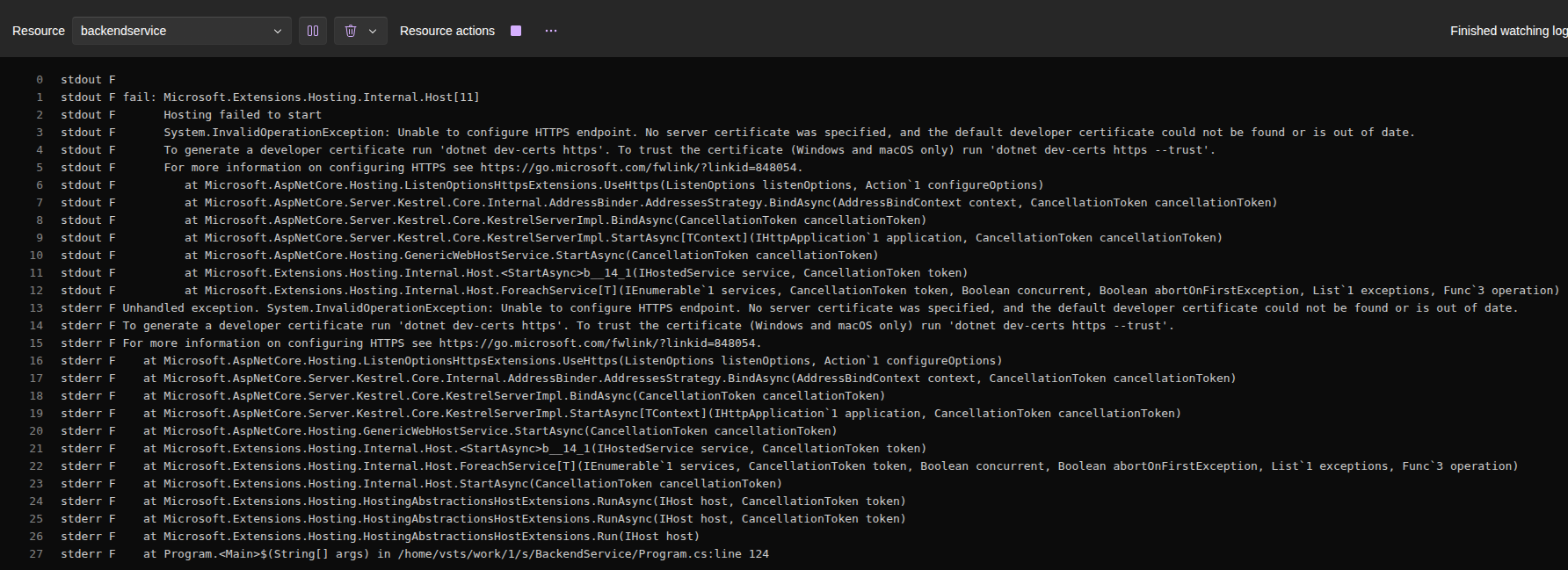Click the 'Resource actions' label
Viewport: 1568px width, 570px height.
tap(446, 31)
